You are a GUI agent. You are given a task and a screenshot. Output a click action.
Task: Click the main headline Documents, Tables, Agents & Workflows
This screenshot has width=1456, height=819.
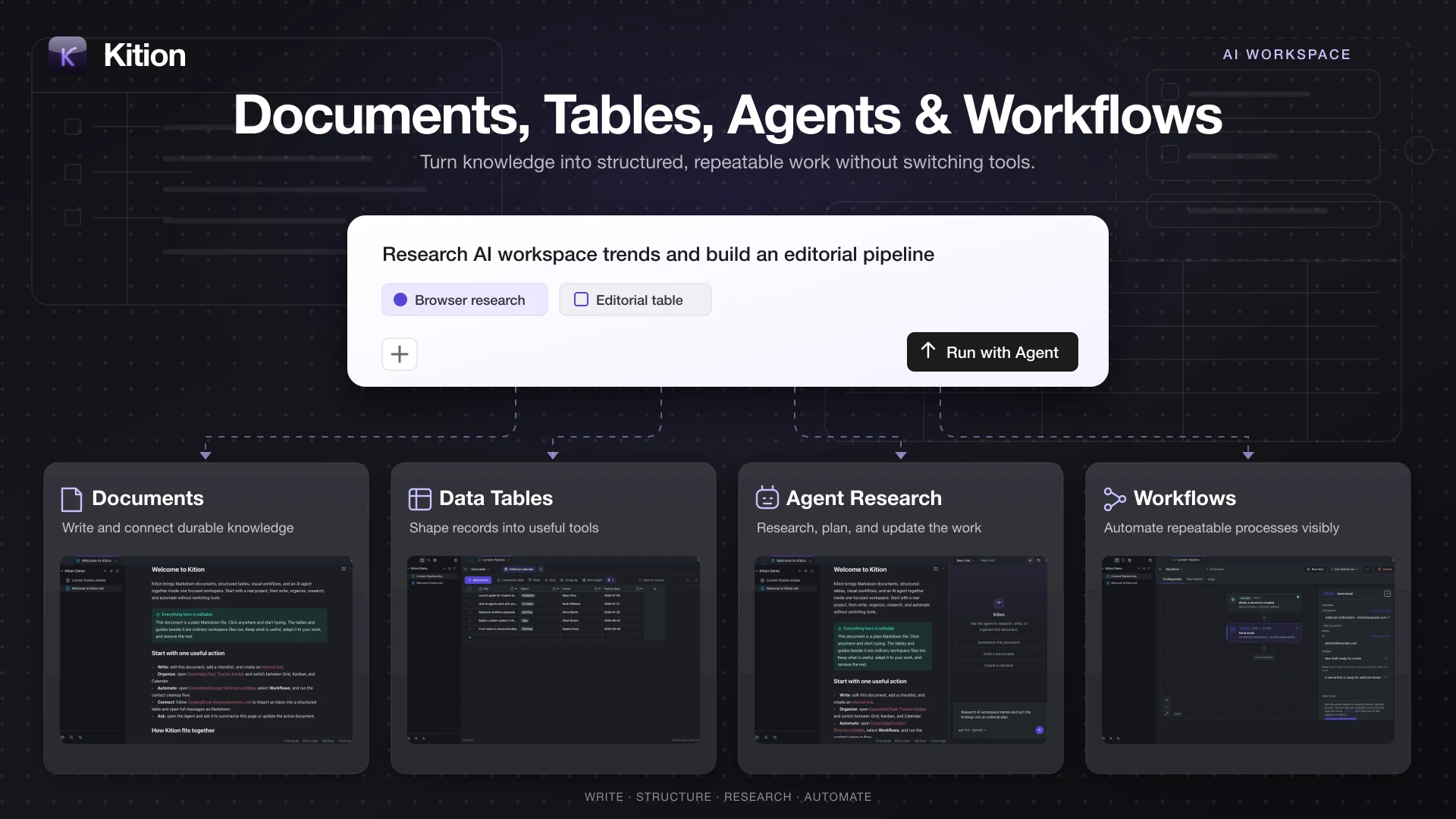(728, 115)
